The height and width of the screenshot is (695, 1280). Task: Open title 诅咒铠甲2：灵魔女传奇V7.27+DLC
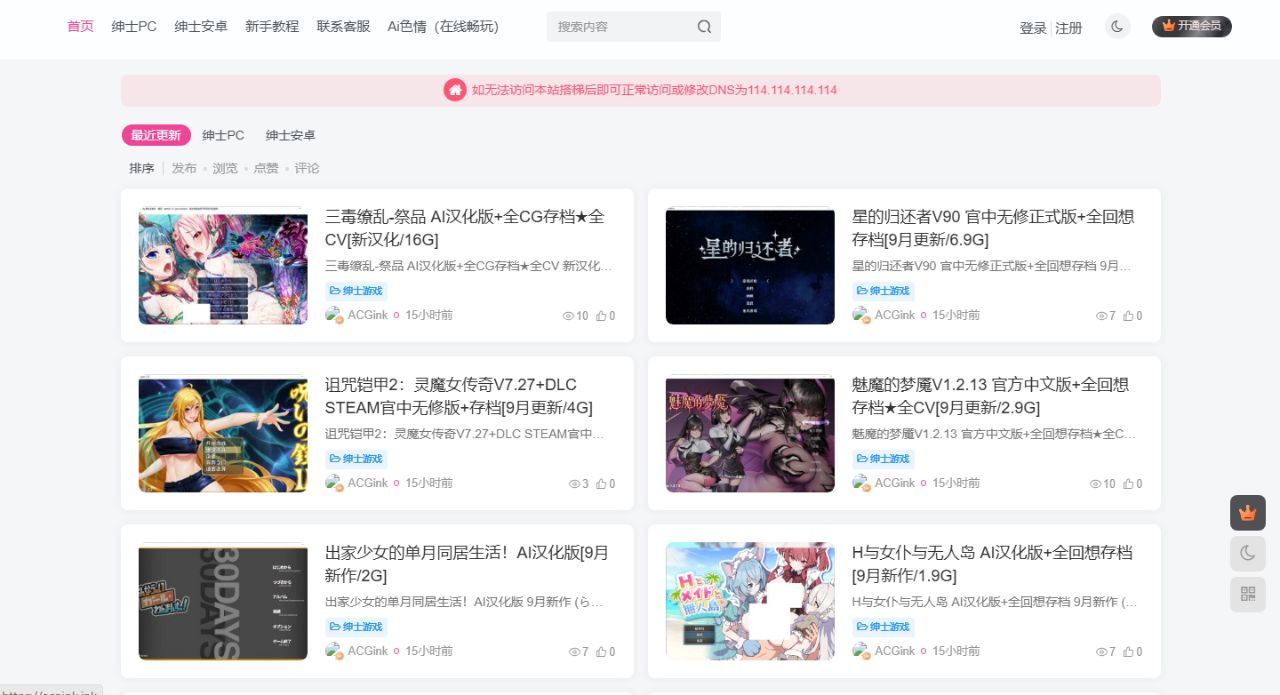tap(459, 396)
